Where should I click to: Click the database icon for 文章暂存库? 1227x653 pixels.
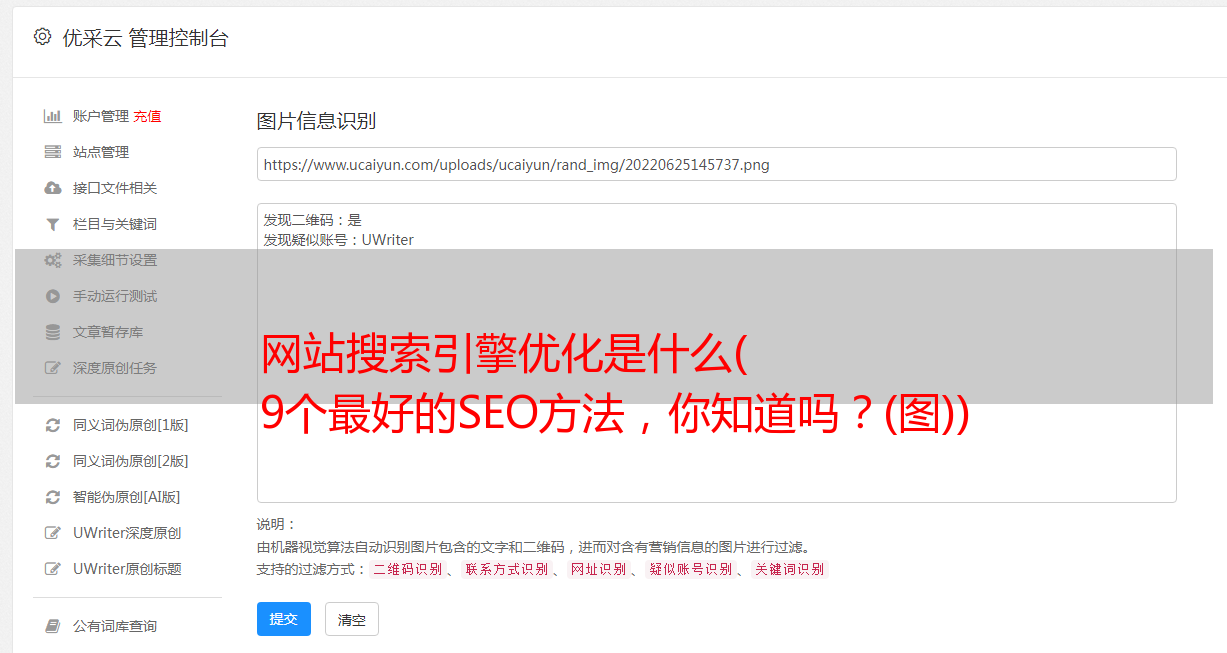[53, 332]
